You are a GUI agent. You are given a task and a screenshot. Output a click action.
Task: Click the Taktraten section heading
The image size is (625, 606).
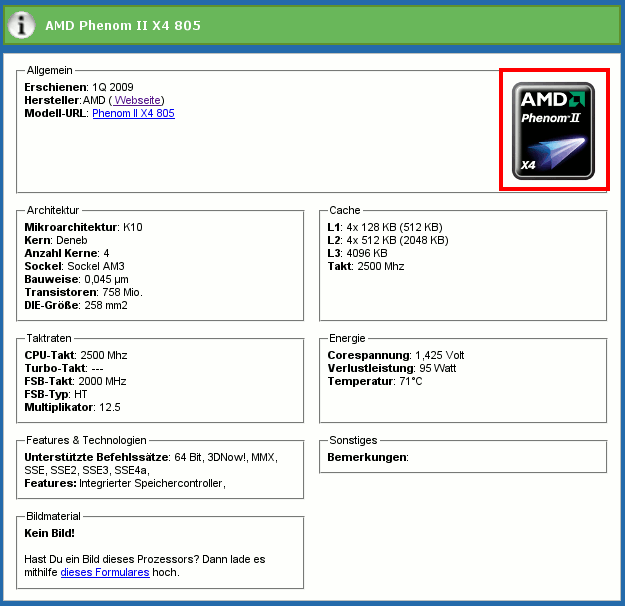pyautogui.click(x=49, y=339)
